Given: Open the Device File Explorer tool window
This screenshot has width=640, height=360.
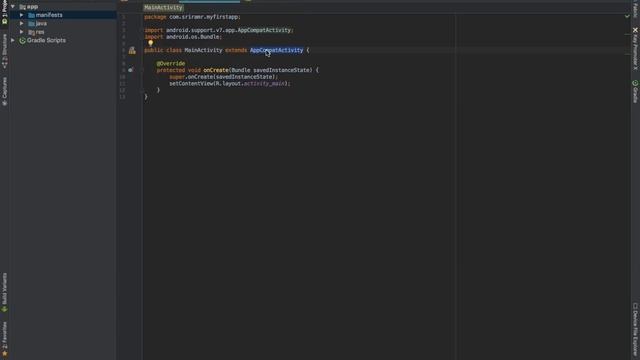Looking at the screenshot, I should [x=635, y=330].
